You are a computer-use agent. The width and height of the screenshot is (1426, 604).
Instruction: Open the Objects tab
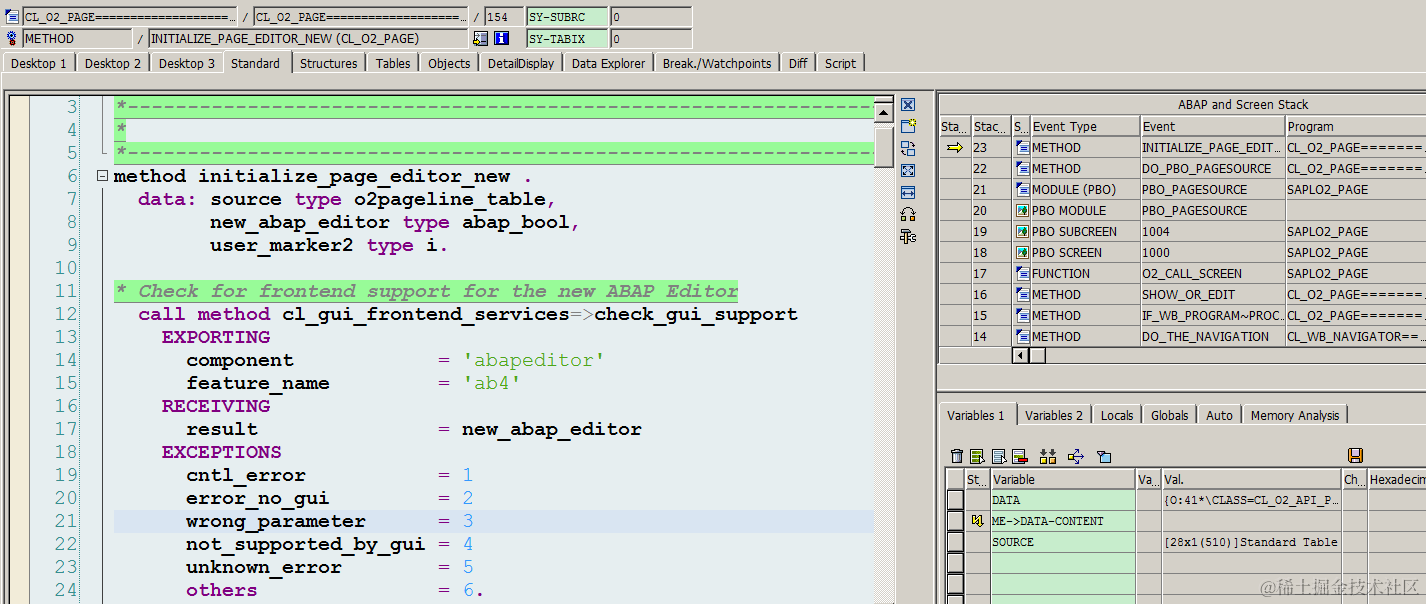point(449,63)
